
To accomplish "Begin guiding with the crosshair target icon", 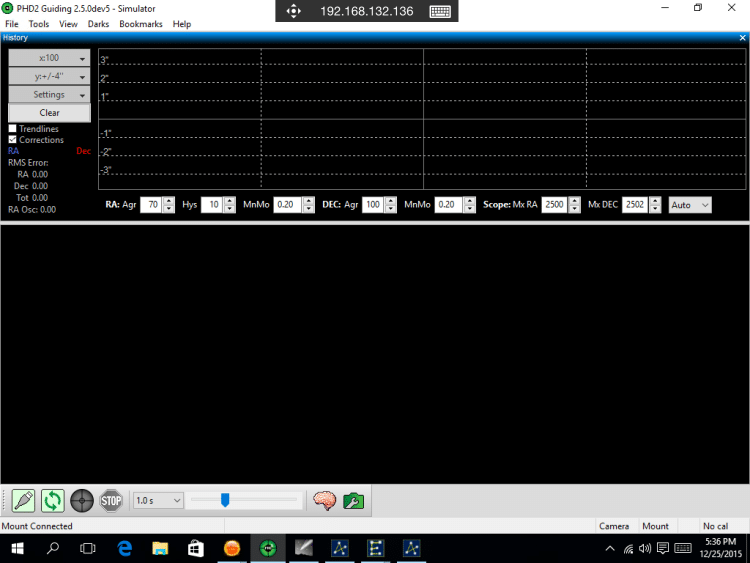I will [x=82, y=501].
